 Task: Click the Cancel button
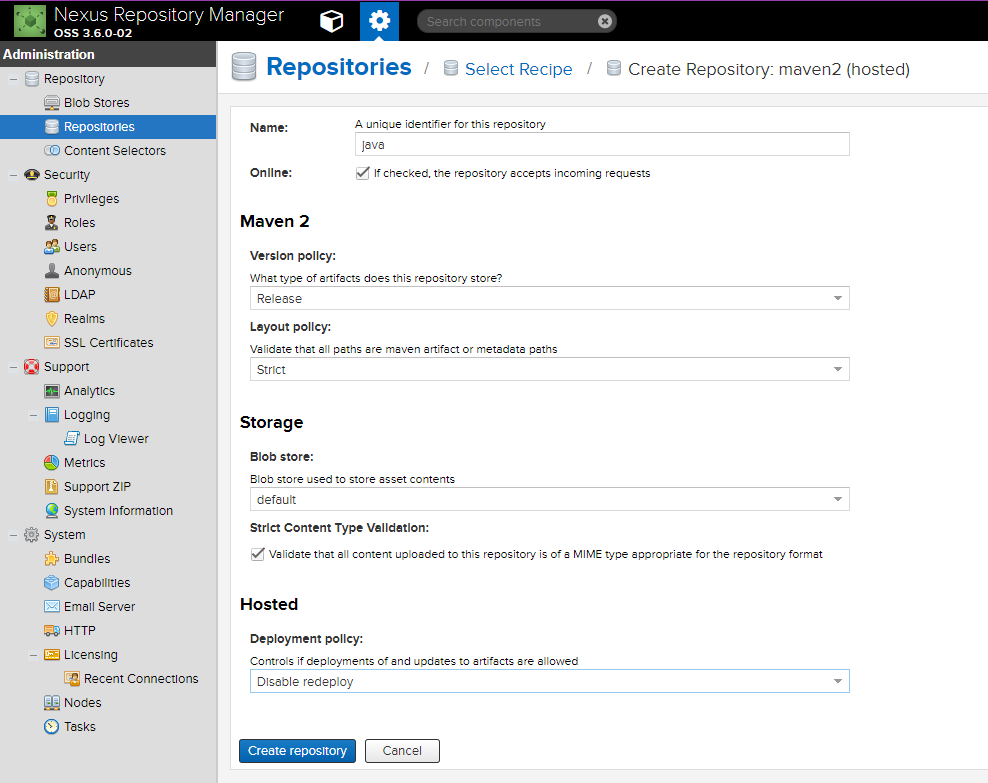tap(402, 751)
